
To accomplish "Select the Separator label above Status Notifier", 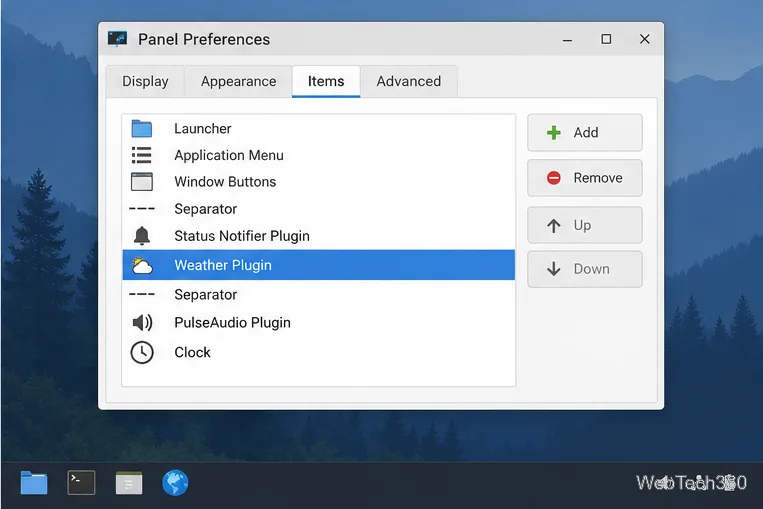I will click(x=206, y=209).
